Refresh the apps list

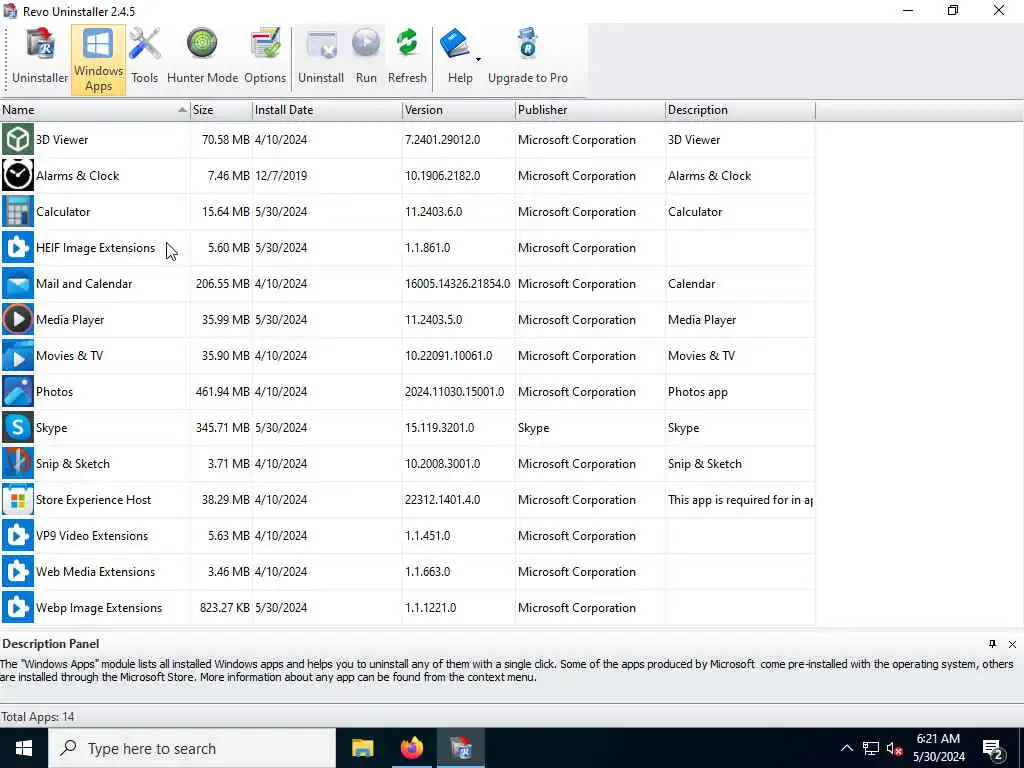click(407, 58)
